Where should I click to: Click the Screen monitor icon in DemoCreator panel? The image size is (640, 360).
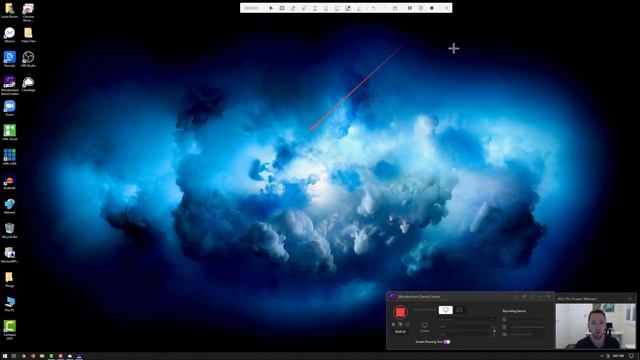(425, 326)
